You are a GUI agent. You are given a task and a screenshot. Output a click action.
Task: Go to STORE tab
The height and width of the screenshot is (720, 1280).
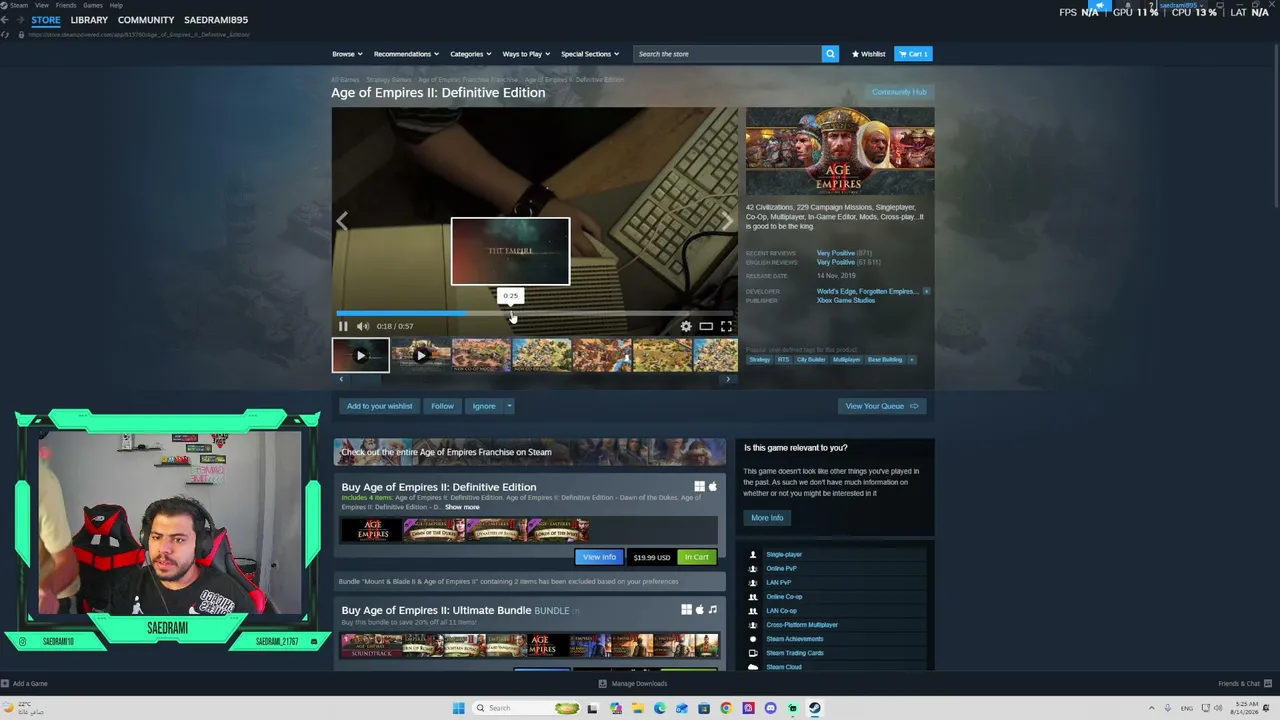[46, 20]
